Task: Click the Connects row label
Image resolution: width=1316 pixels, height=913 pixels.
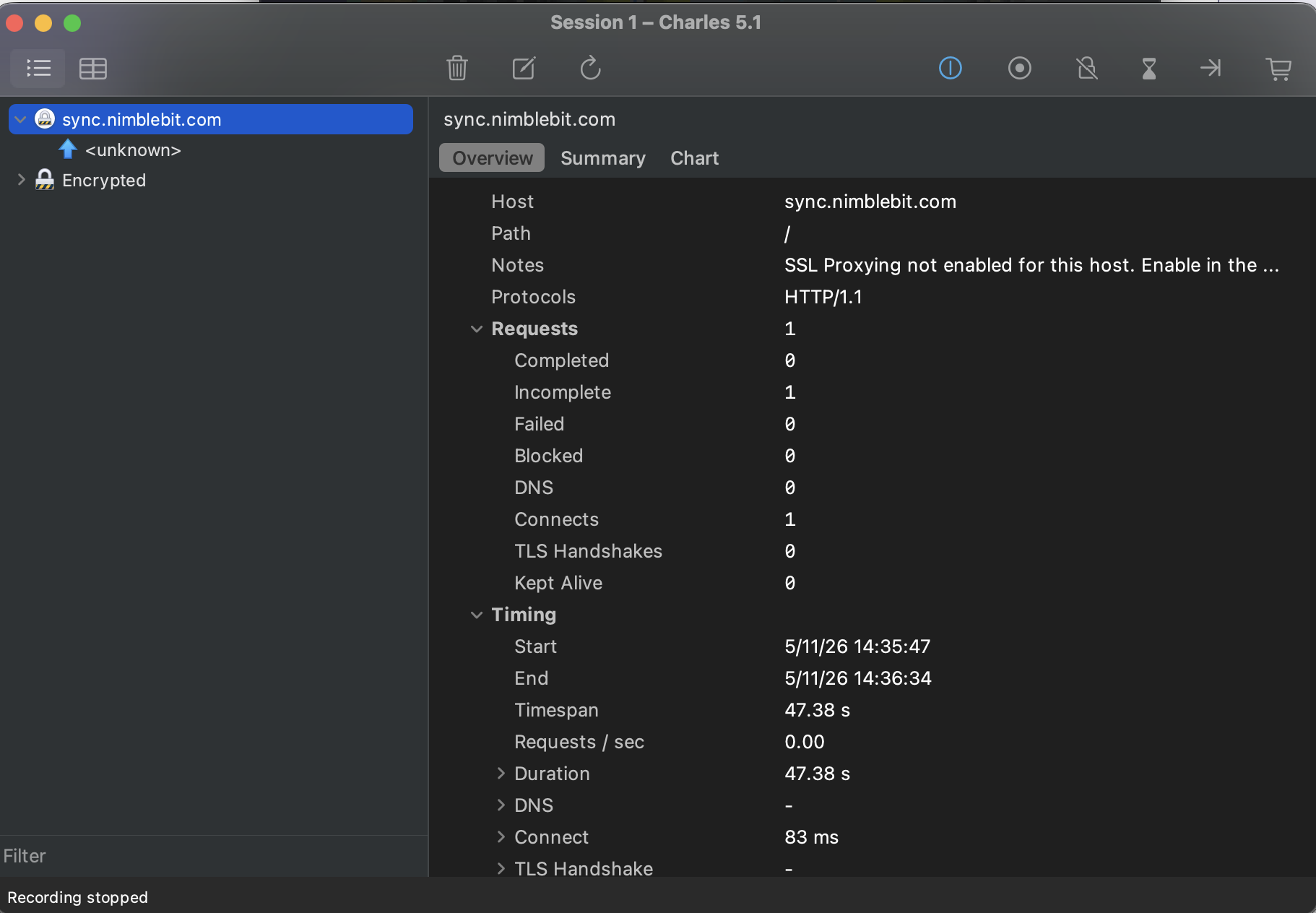Action: tap(556, 519)
